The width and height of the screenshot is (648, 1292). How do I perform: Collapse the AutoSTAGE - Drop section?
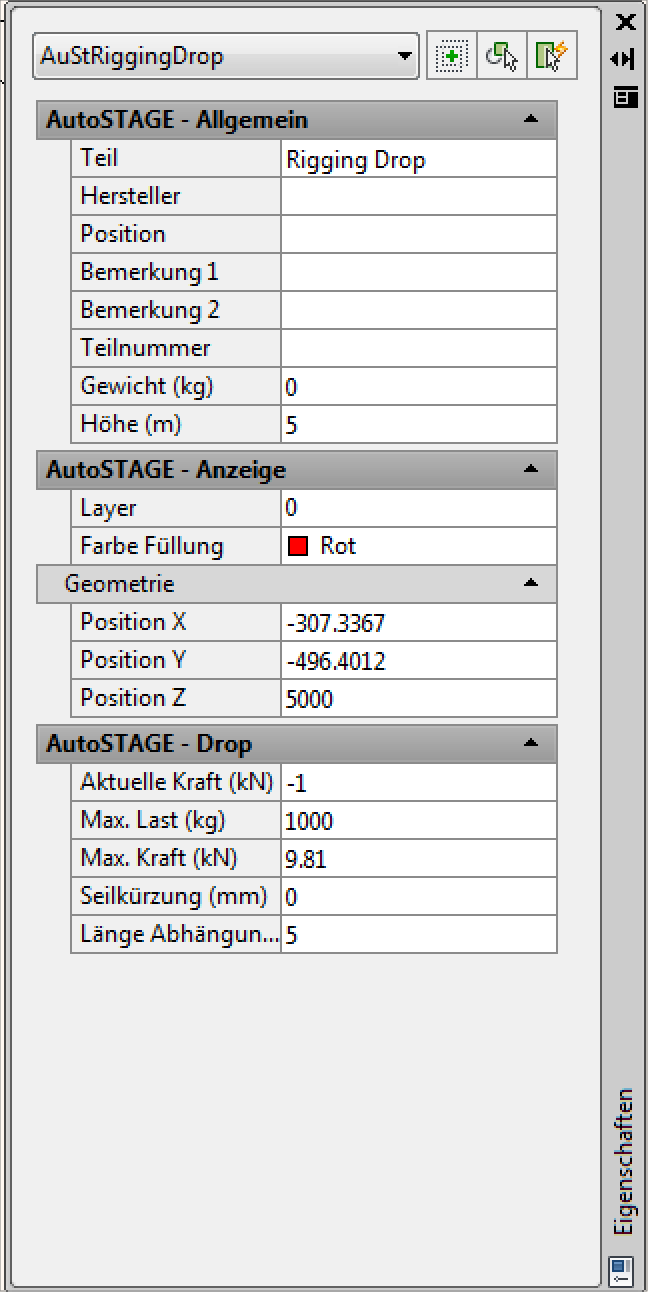[x=531, y=743]
